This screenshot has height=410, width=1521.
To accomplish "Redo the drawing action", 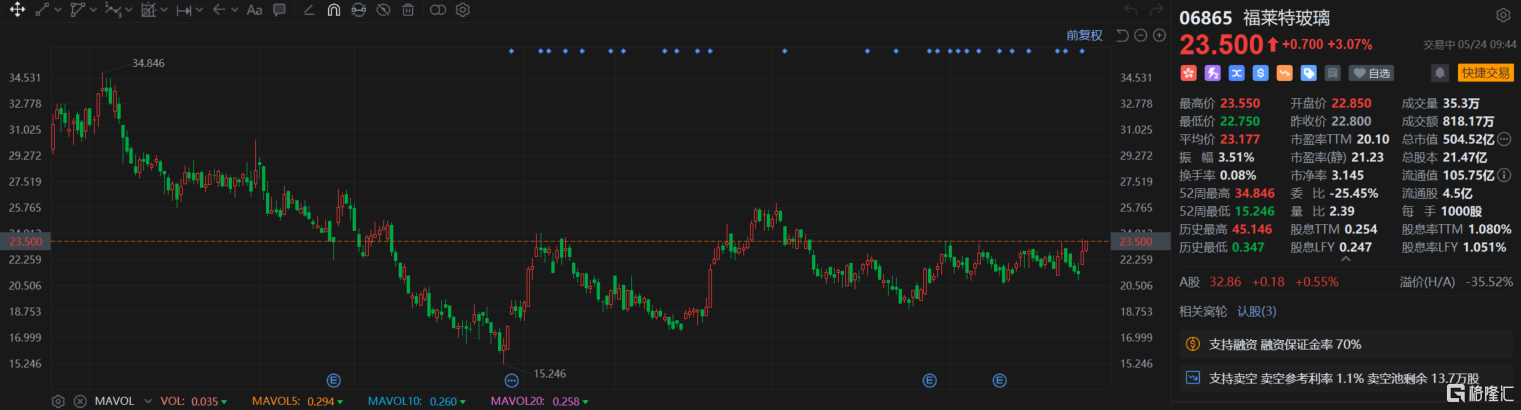I will (x=1159, y=10).
